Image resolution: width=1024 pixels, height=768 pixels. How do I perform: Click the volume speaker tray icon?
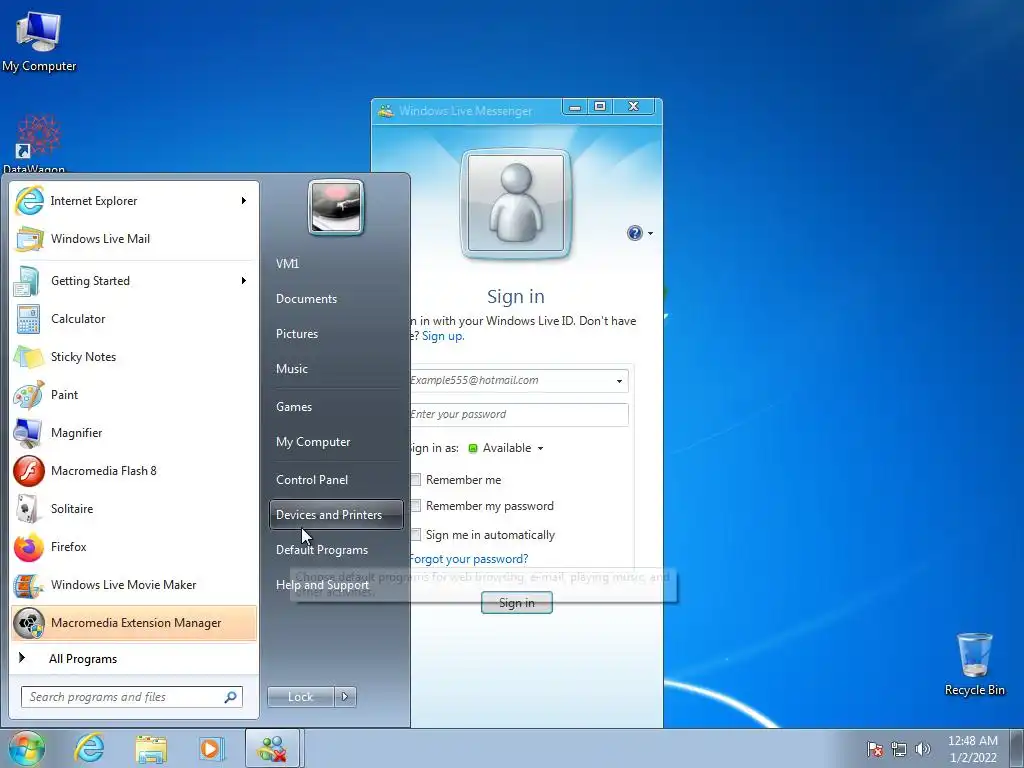pos(923,749)
